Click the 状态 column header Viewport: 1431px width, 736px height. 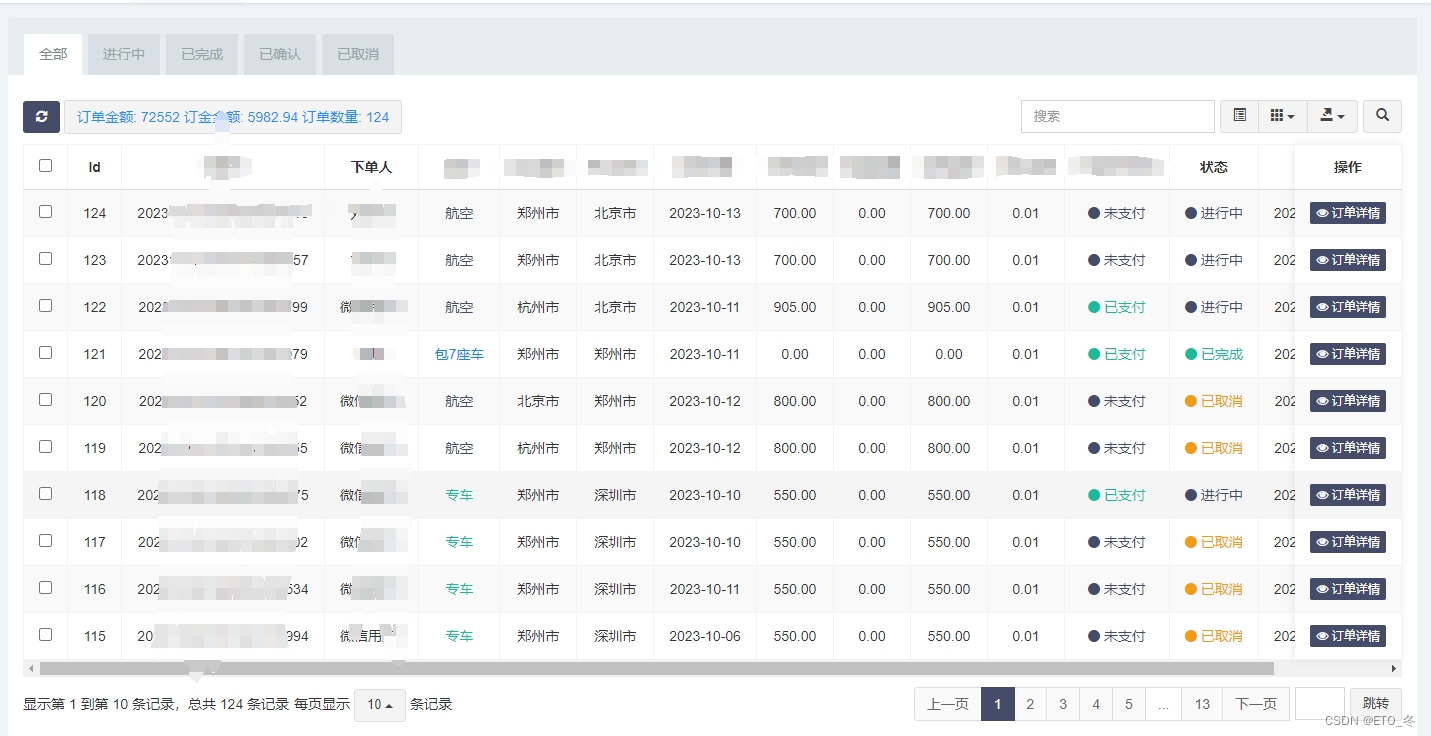pyautogui.click(x=1214, y=167)
